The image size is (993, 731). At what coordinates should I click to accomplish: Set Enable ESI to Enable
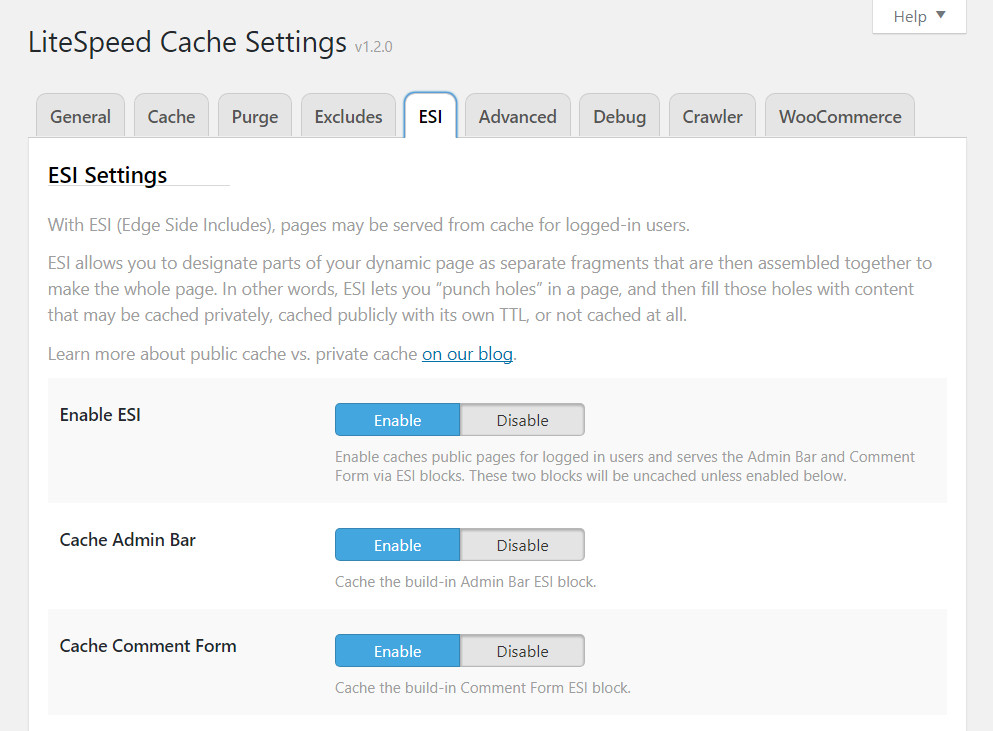(x=397, y=419)
